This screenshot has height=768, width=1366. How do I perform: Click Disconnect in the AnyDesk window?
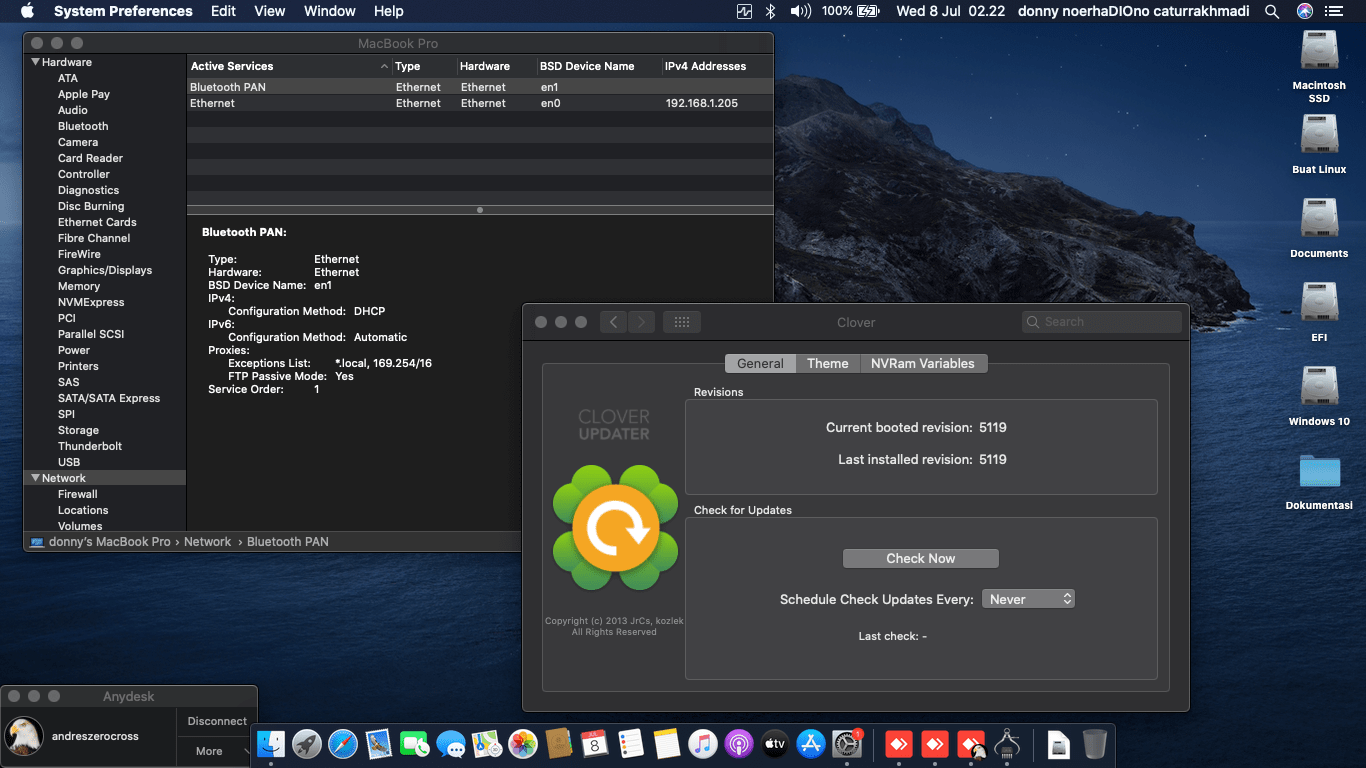pos(217,721)
